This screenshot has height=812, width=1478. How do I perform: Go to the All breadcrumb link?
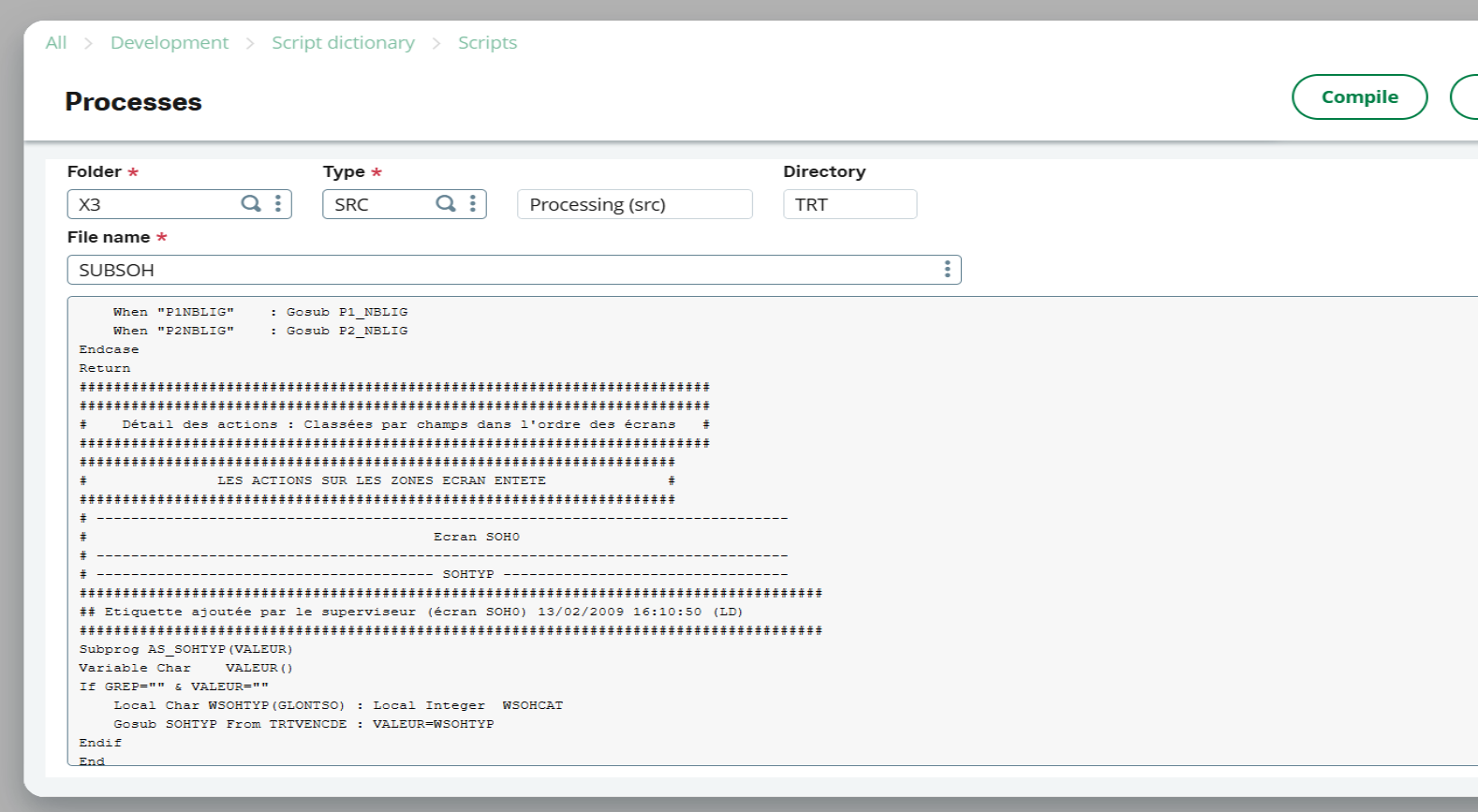click(56, 43)
